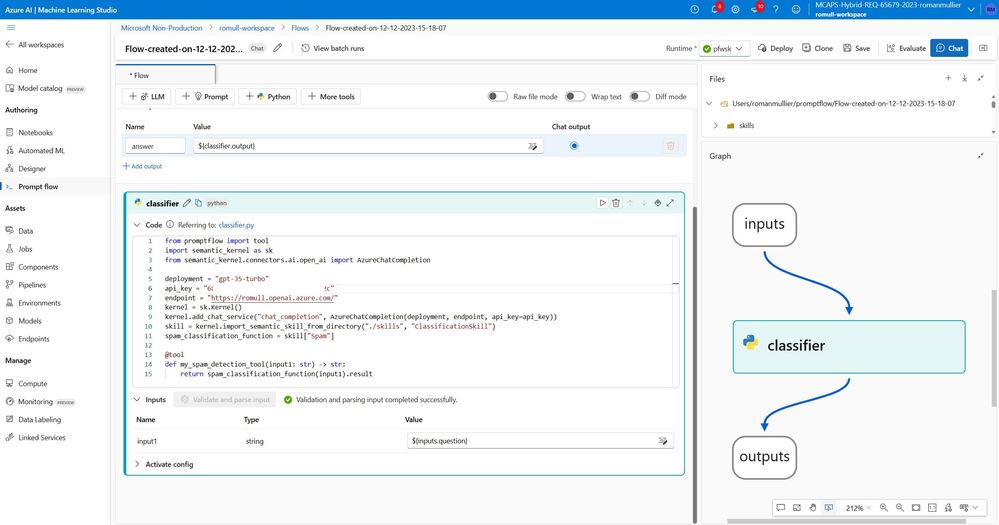Go to Endpoints in sidebar
This screenshot has height=525, width=999.
click(x=34, y=339)
